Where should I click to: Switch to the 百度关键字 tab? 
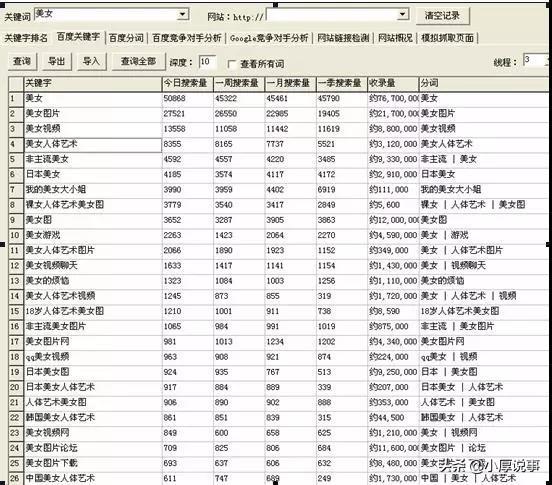[78, 37]
